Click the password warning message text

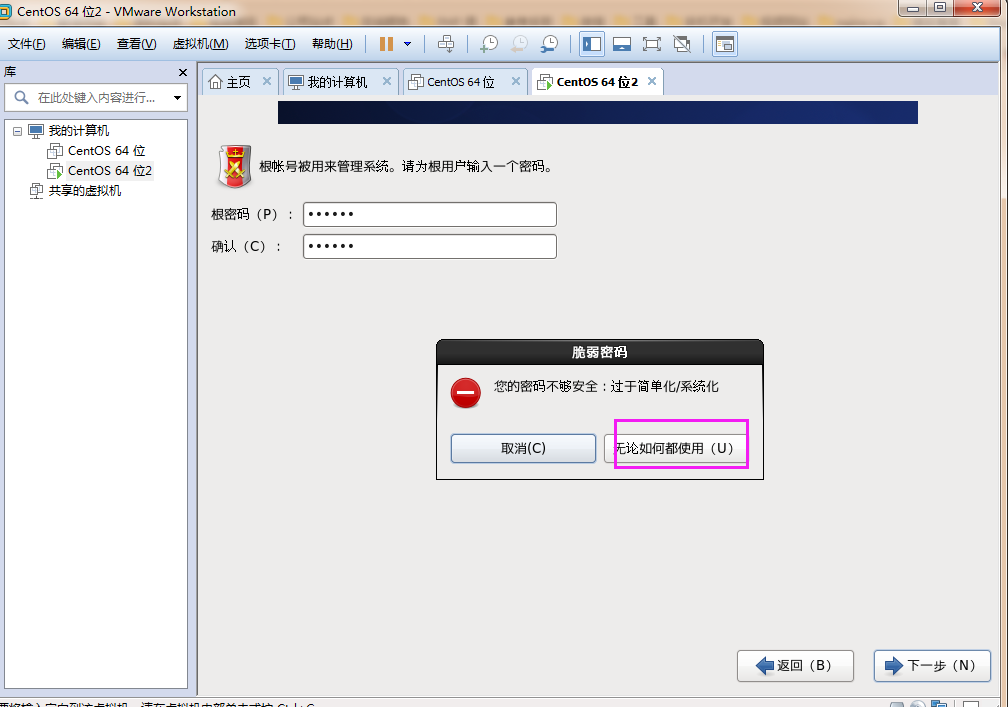pos(606,386)
